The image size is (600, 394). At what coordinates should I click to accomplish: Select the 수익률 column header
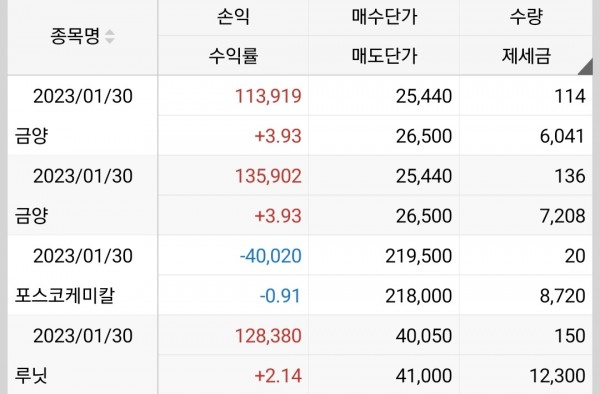pyautogui.click(x=233, y=56)
